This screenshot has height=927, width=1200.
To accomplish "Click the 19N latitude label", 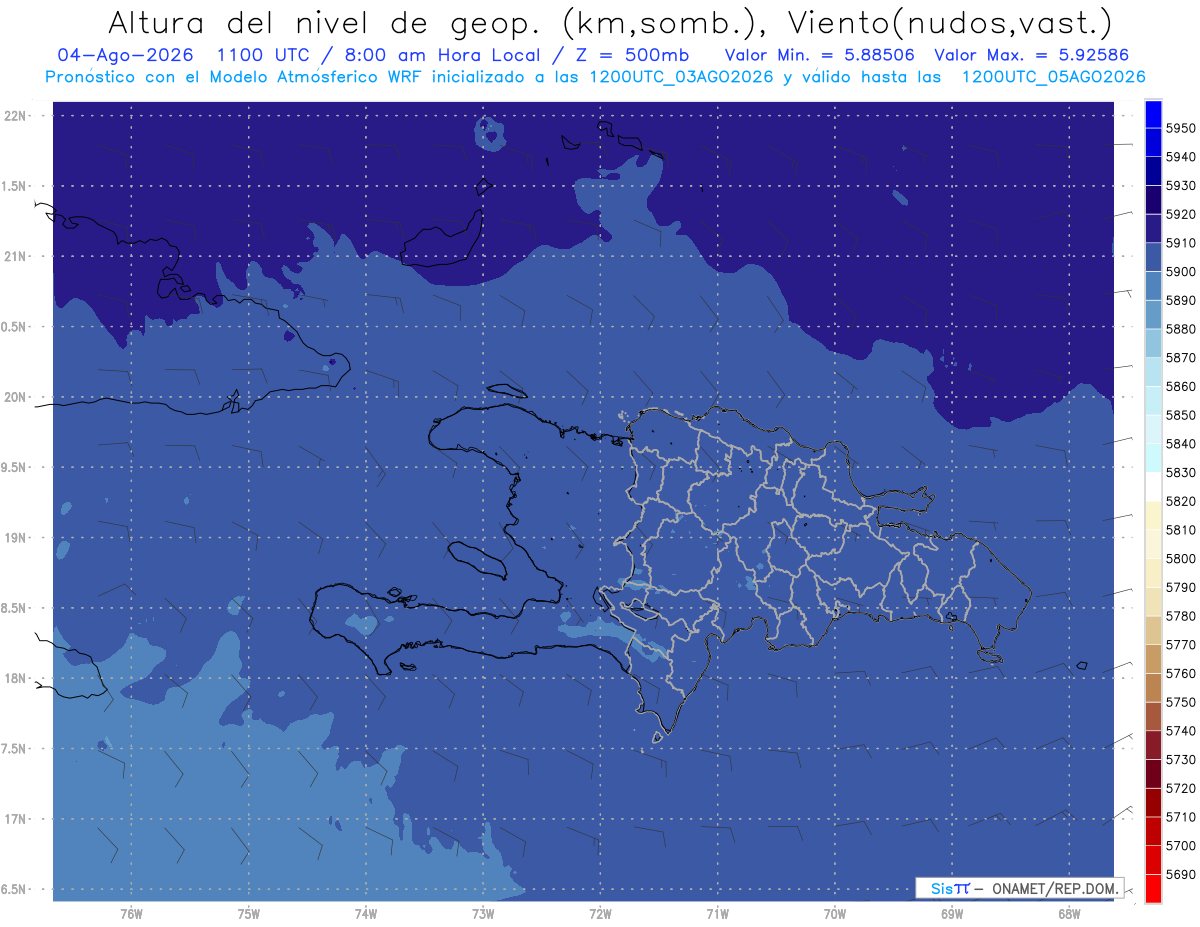I will 15,537.
